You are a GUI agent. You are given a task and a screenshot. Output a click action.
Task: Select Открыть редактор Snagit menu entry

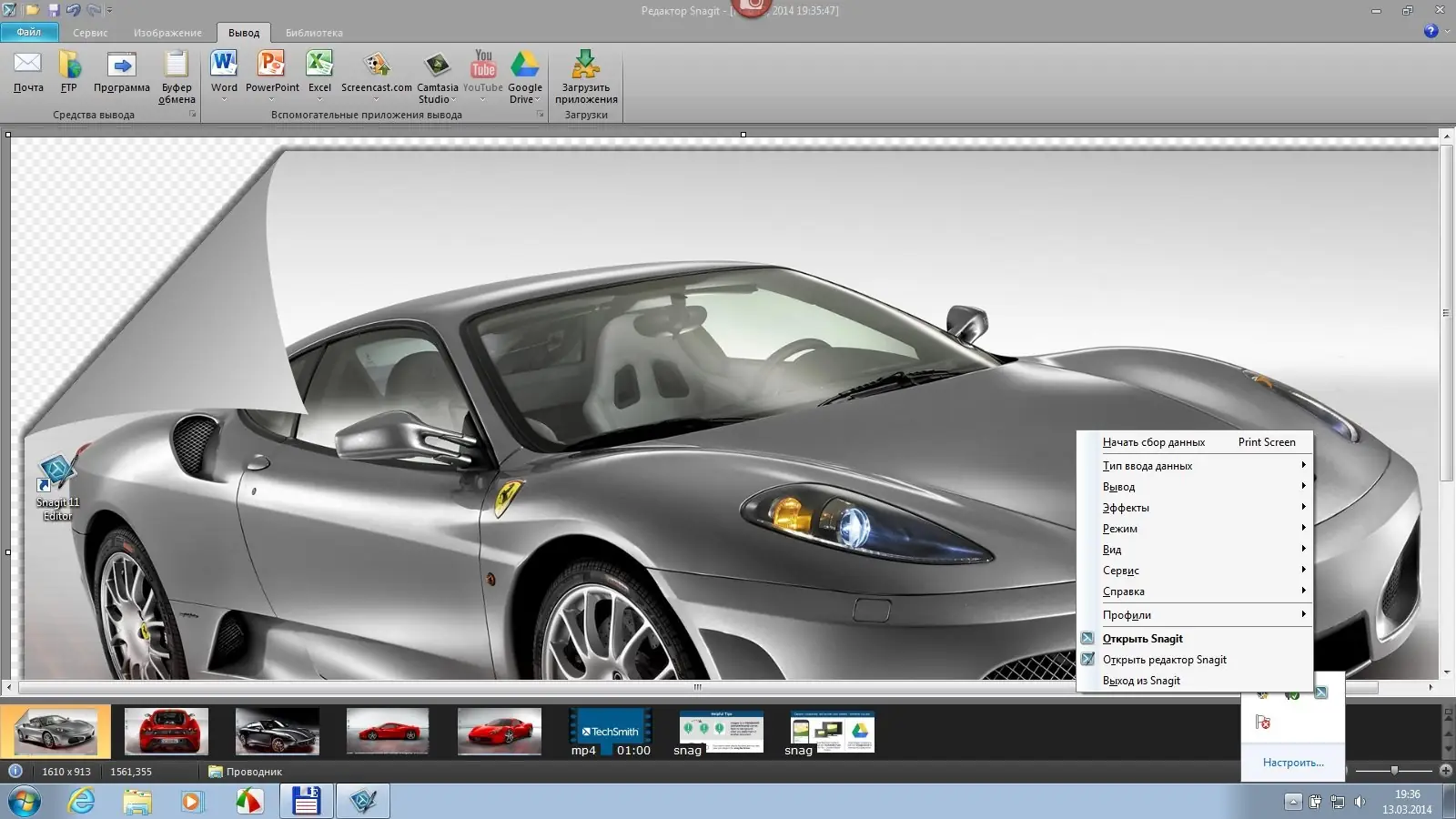pos(1164,659)
